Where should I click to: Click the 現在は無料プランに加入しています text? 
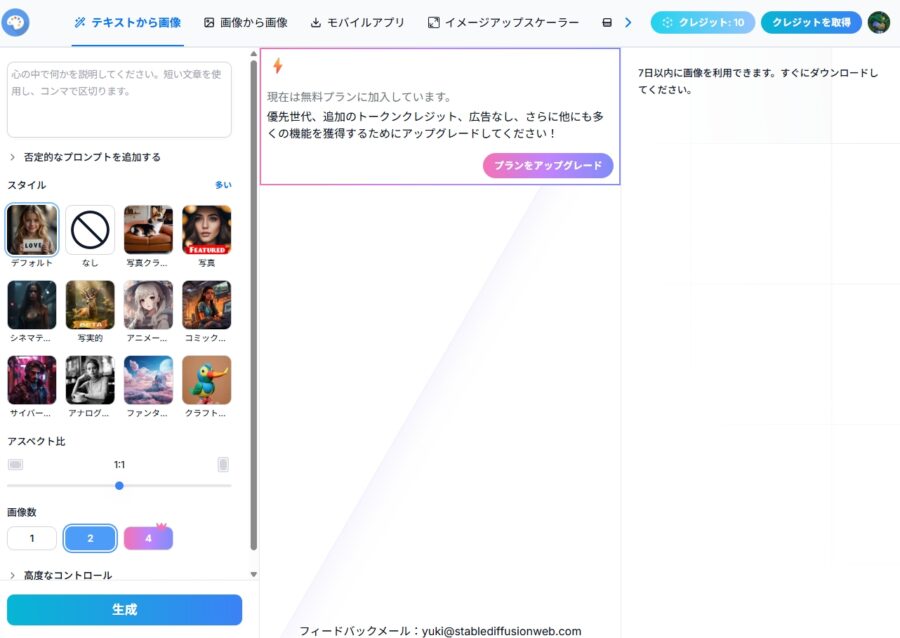[359, 96]
